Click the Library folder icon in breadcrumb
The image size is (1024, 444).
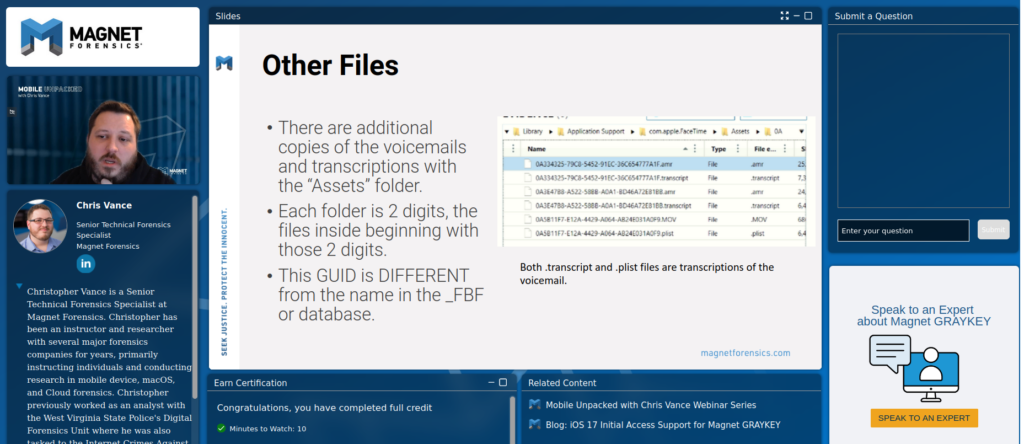(517, 131)
